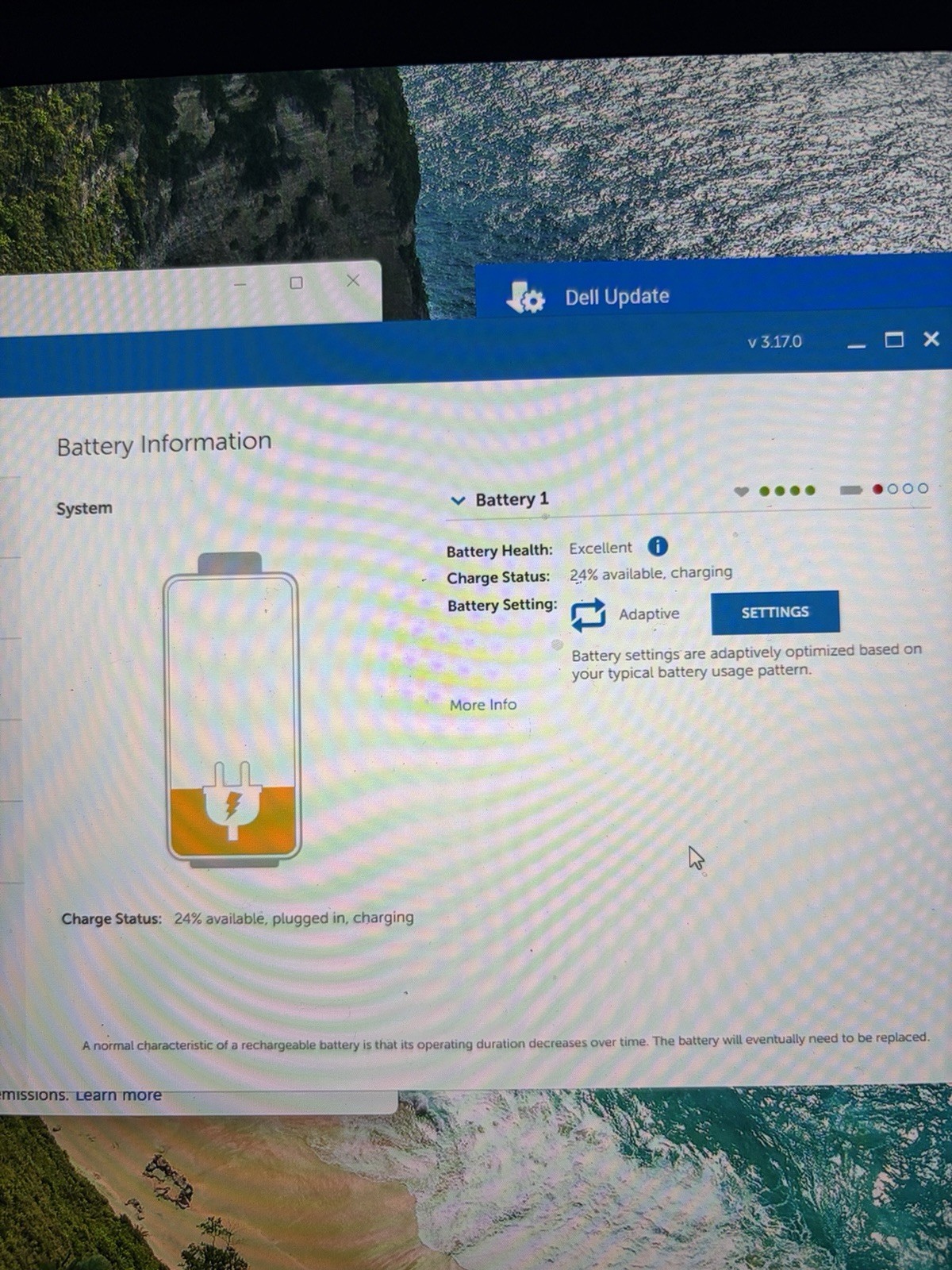Click Excellent battery health value
The width and height of the screenshot is (952, 1270).
tap(601, 548)
